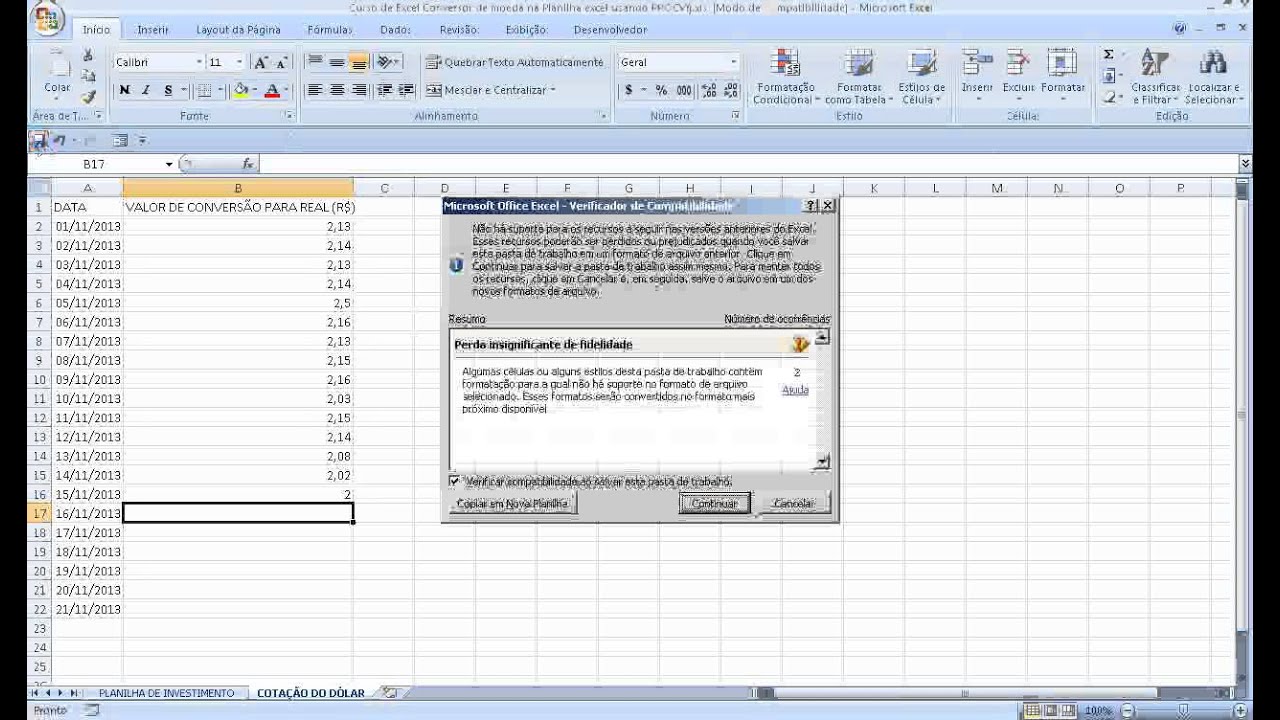Open the Geral number format dropdown
The height and width of the screenshot is (720, 1280).
733,62
